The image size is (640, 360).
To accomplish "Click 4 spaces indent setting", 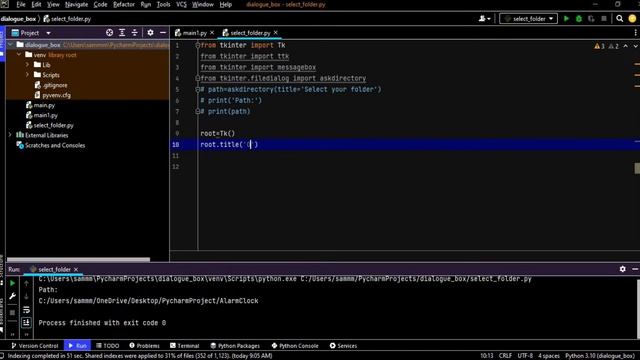I will tap(549, 356).
